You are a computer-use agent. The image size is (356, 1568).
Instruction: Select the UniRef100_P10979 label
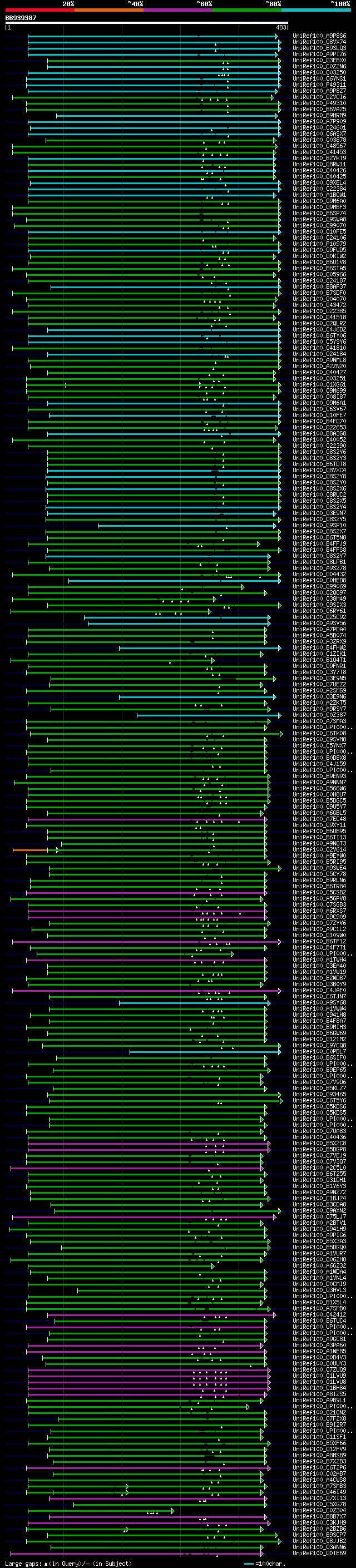point(319,244)
